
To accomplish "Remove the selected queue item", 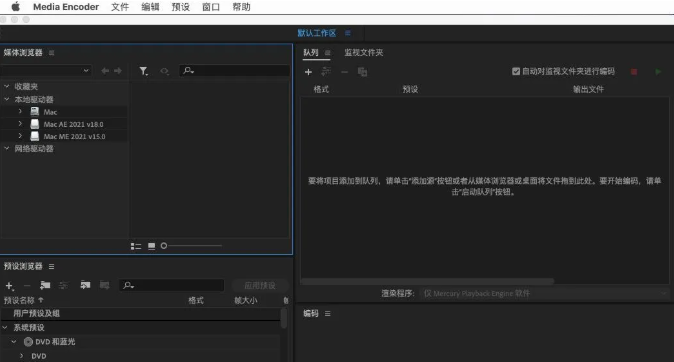I will click(x=344, y=72).
